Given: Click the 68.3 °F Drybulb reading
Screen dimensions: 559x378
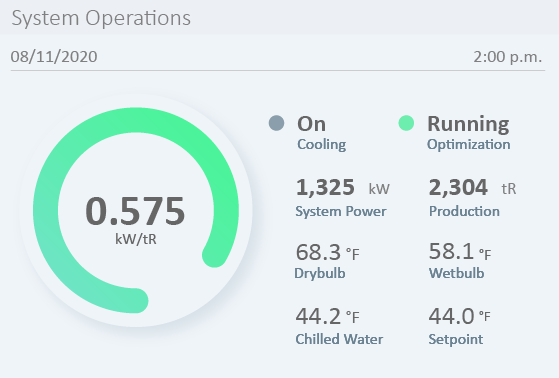Looking at the screenshot, I should (x=327, y=252).
